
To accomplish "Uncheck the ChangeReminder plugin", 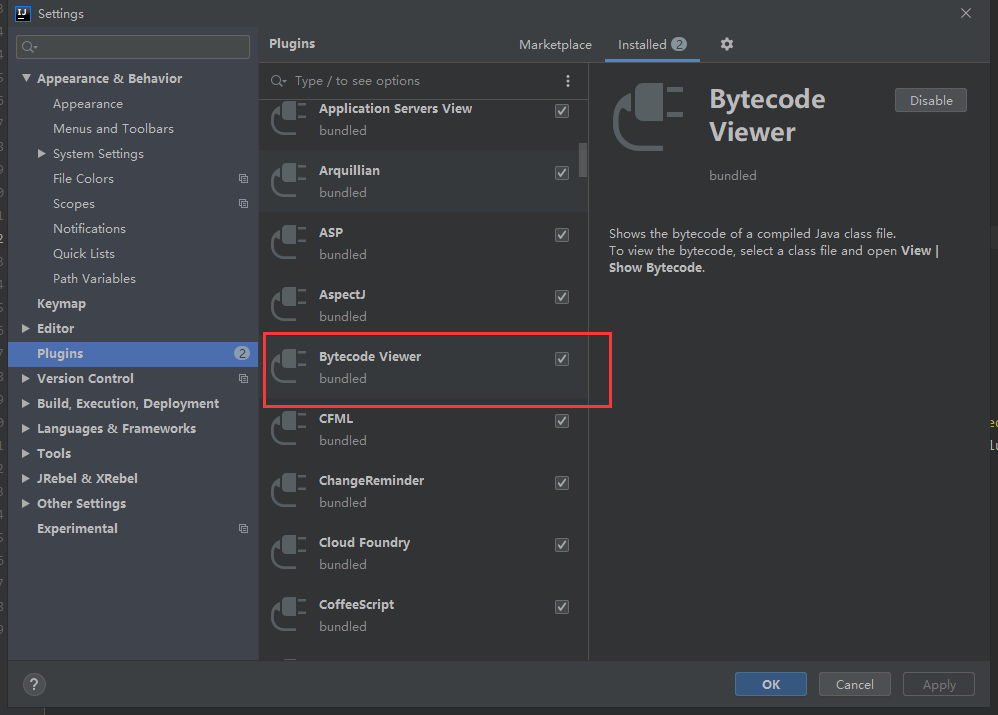I will coord(562,483).
